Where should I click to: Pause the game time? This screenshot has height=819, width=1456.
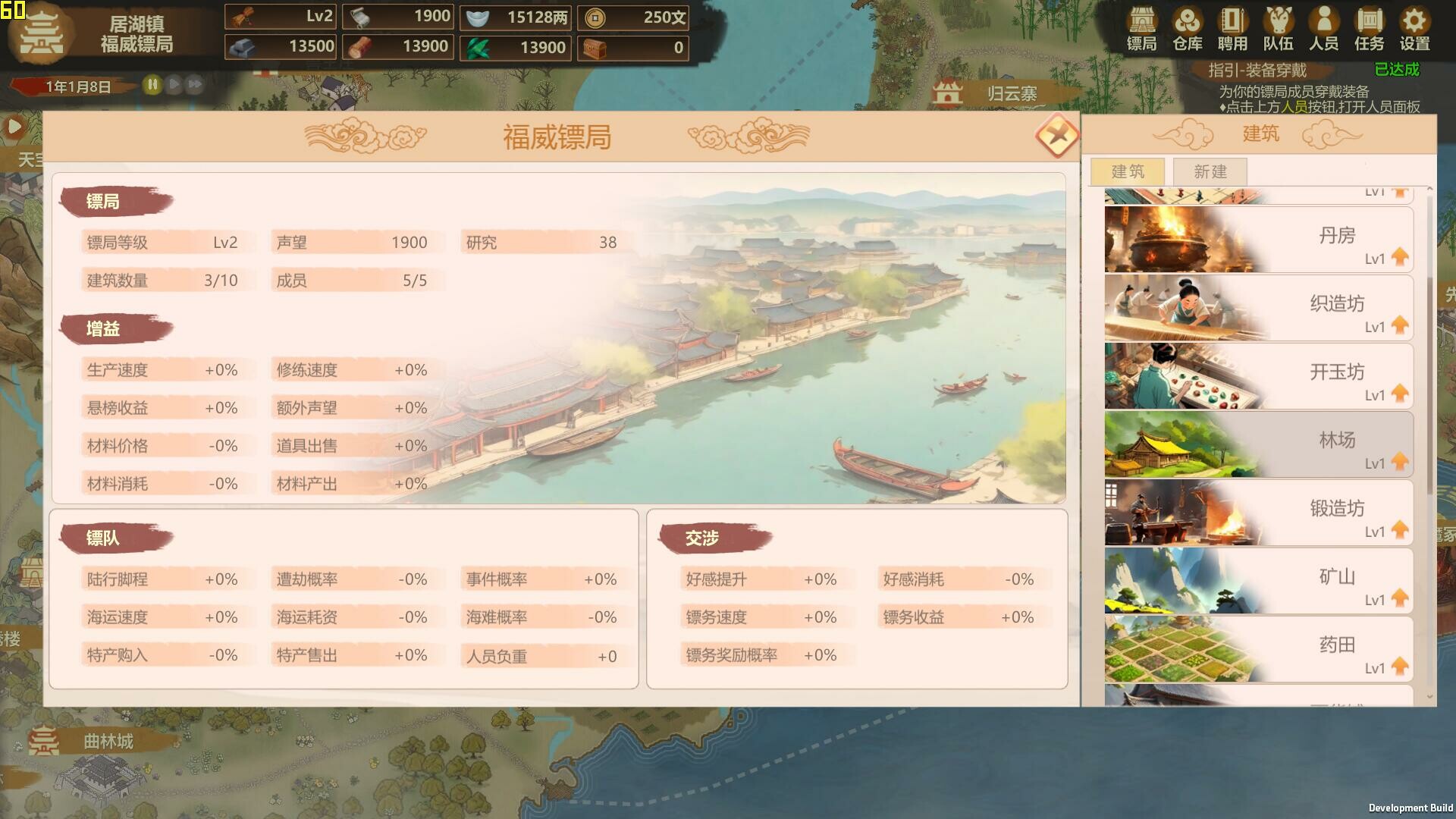[x=152, y=85]
